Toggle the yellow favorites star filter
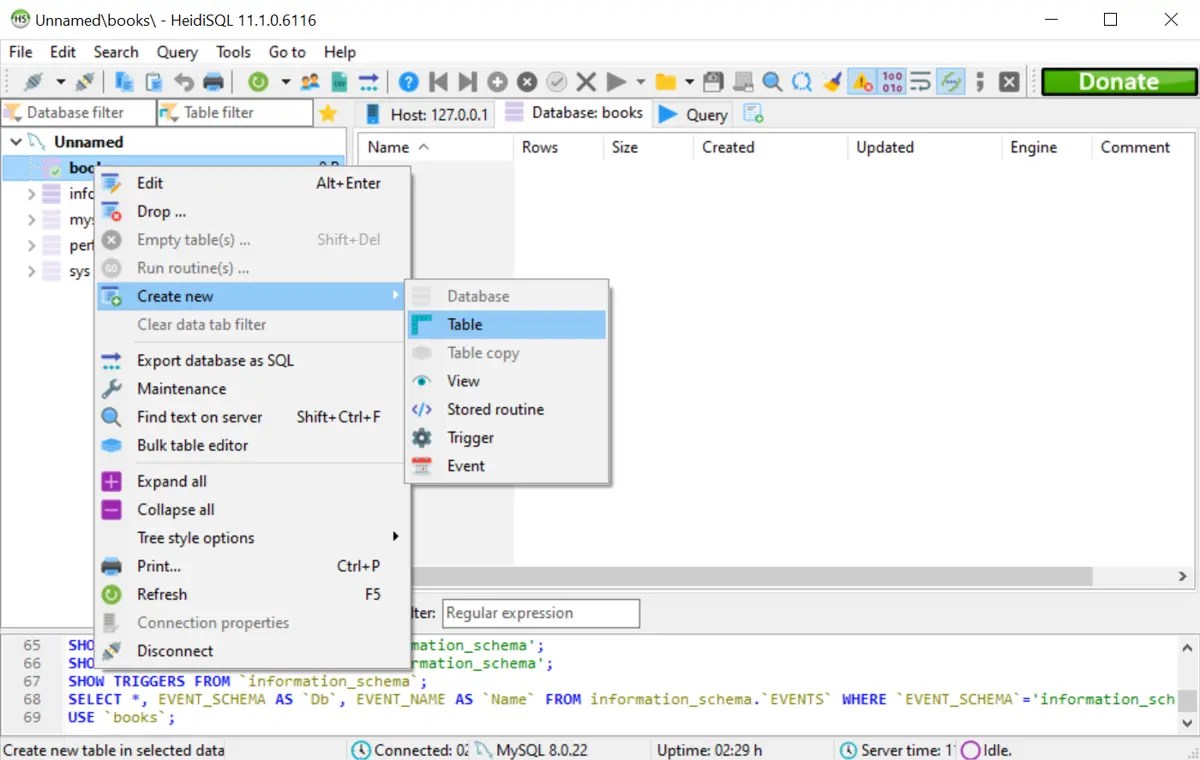The image size is (1200, 760). coord(328,112)
